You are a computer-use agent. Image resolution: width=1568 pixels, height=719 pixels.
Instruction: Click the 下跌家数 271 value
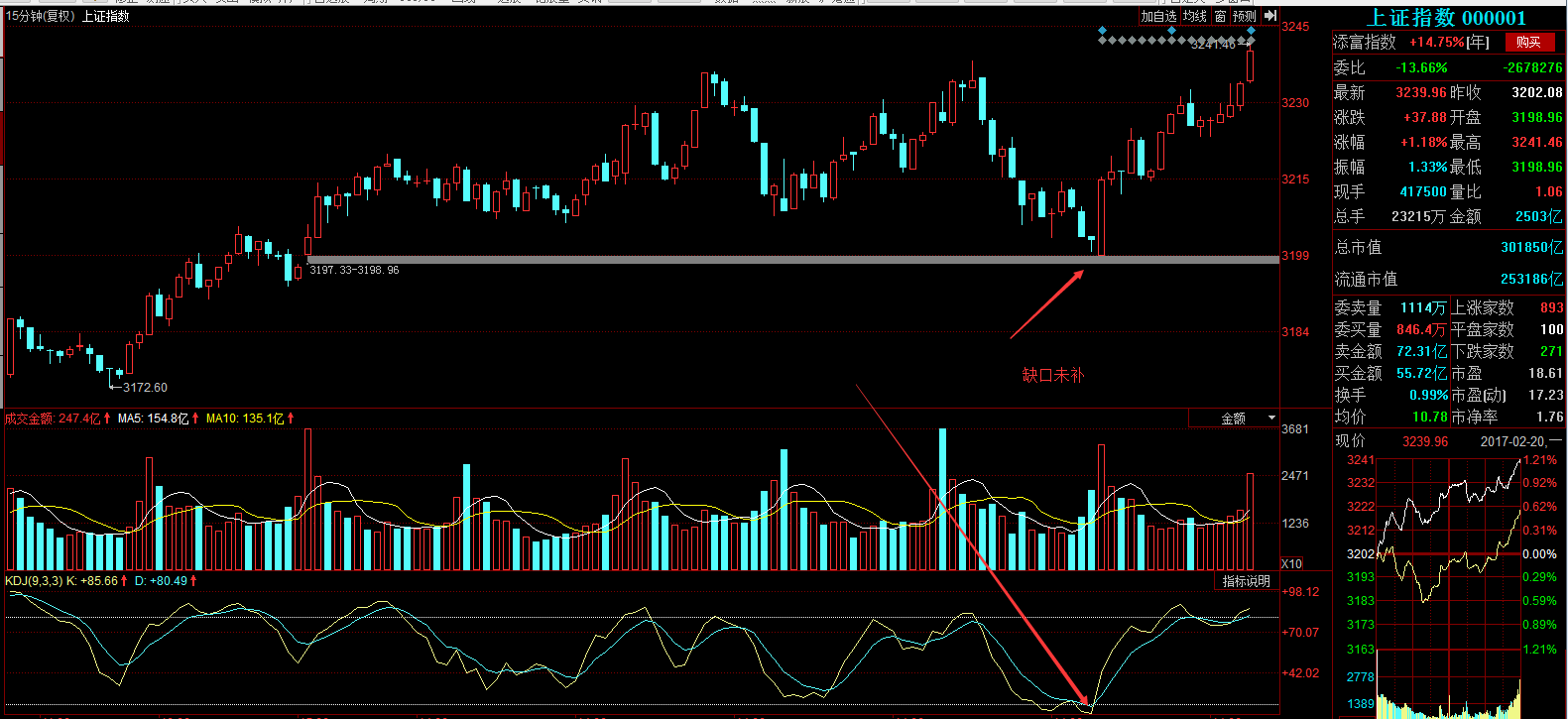(x=1552, y=351)
